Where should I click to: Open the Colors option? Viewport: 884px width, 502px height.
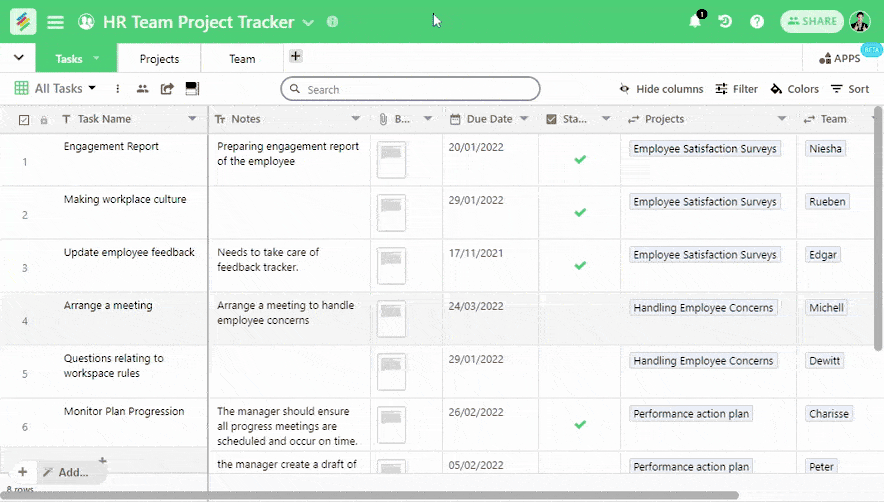pyautogui.click(x=794, y=89)
